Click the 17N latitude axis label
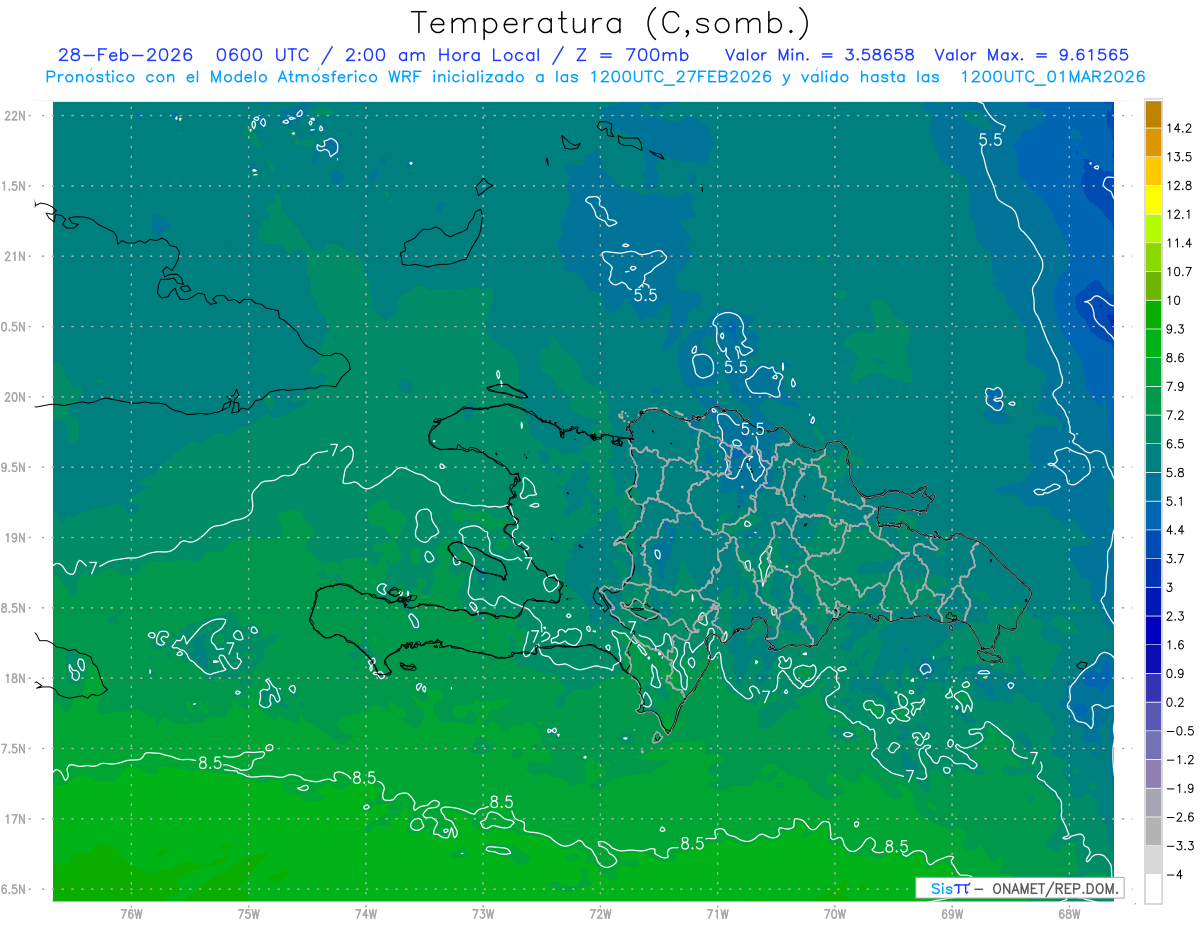The image size is (1200, 927). pyautogui.click(x=17, y=819)
